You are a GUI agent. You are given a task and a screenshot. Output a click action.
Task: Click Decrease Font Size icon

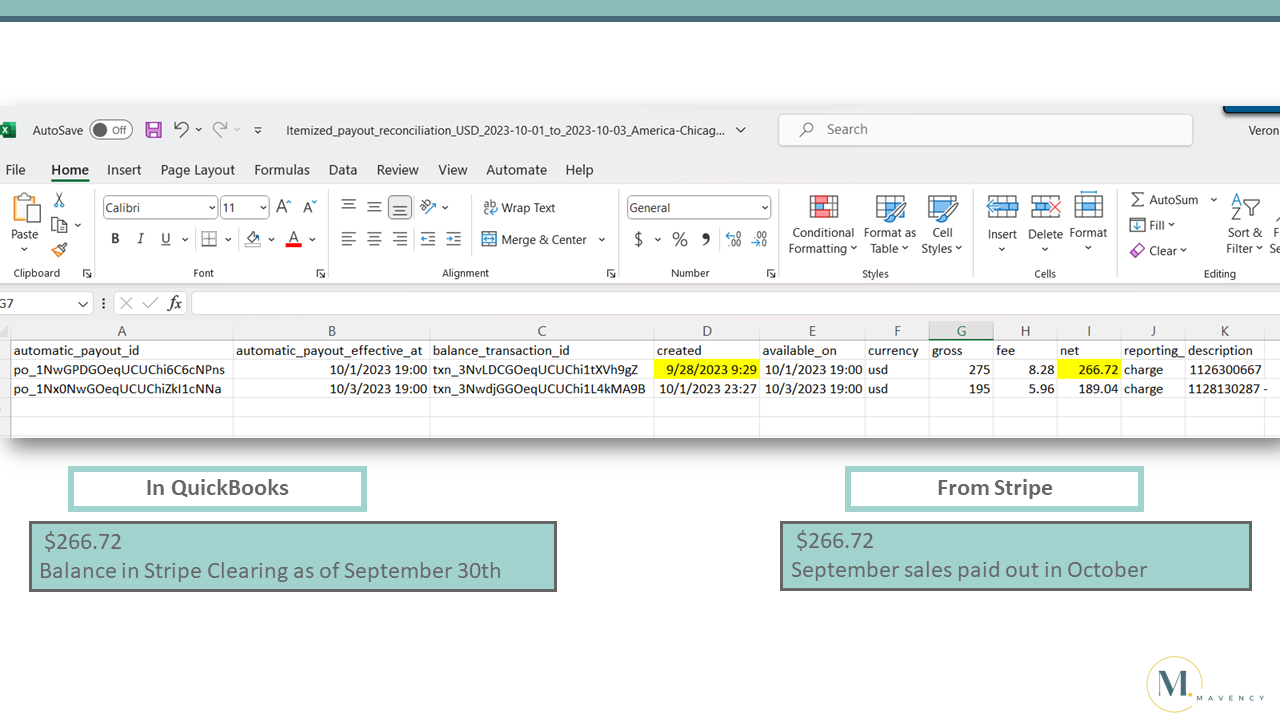click(x=310, y=208)
